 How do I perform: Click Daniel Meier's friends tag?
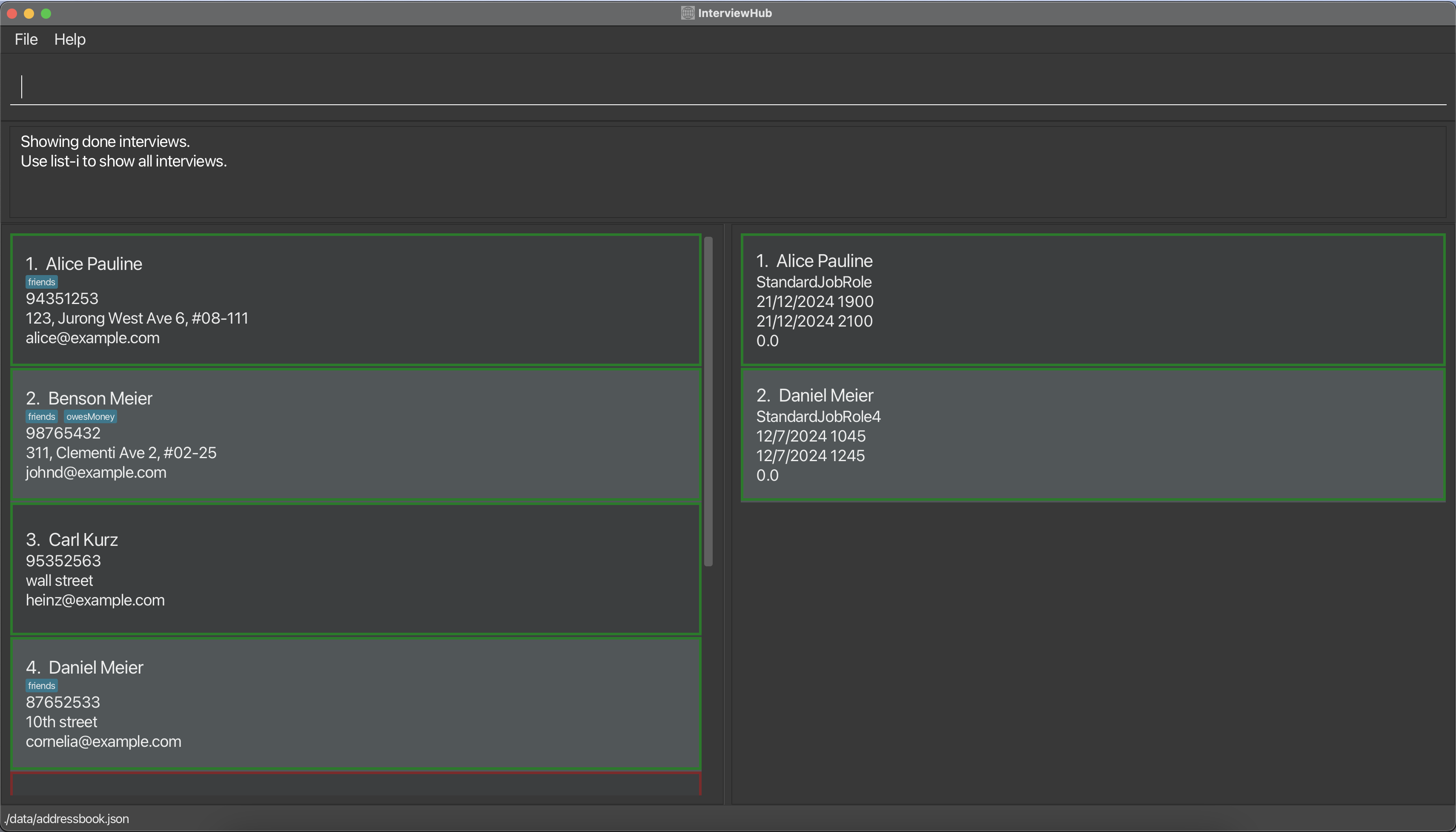(42, 686)
